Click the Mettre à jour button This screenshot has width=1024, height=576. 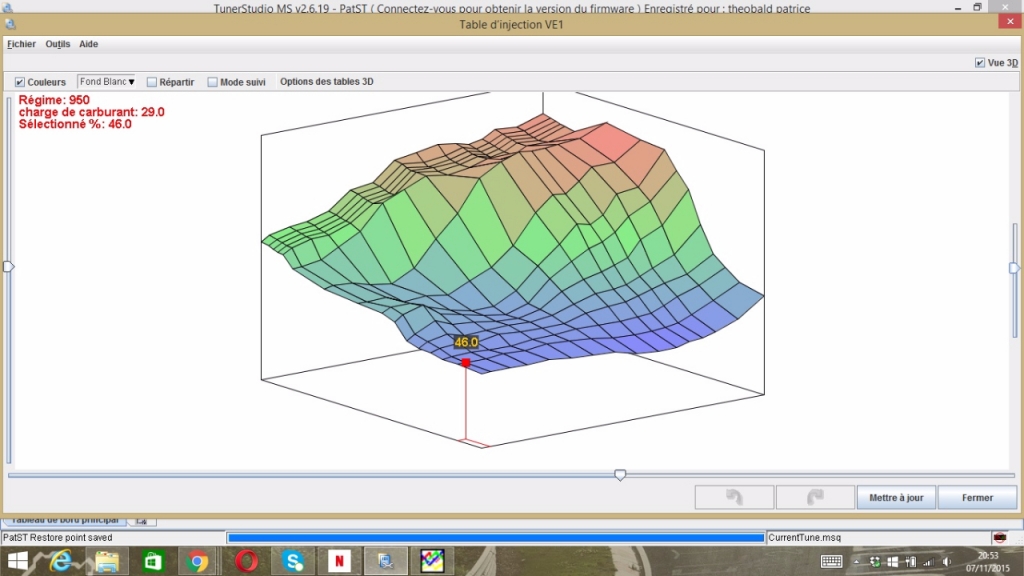click(x=896, y=498)
